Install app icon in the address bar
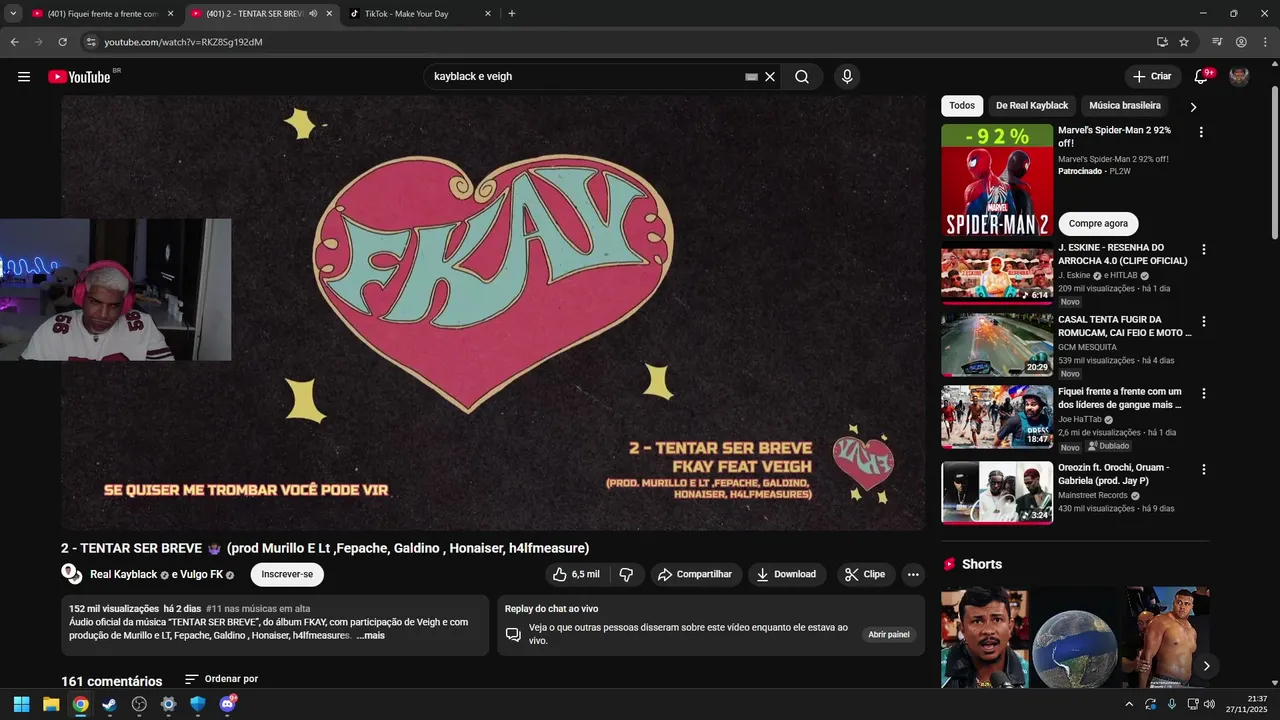 coord(1162,42)
